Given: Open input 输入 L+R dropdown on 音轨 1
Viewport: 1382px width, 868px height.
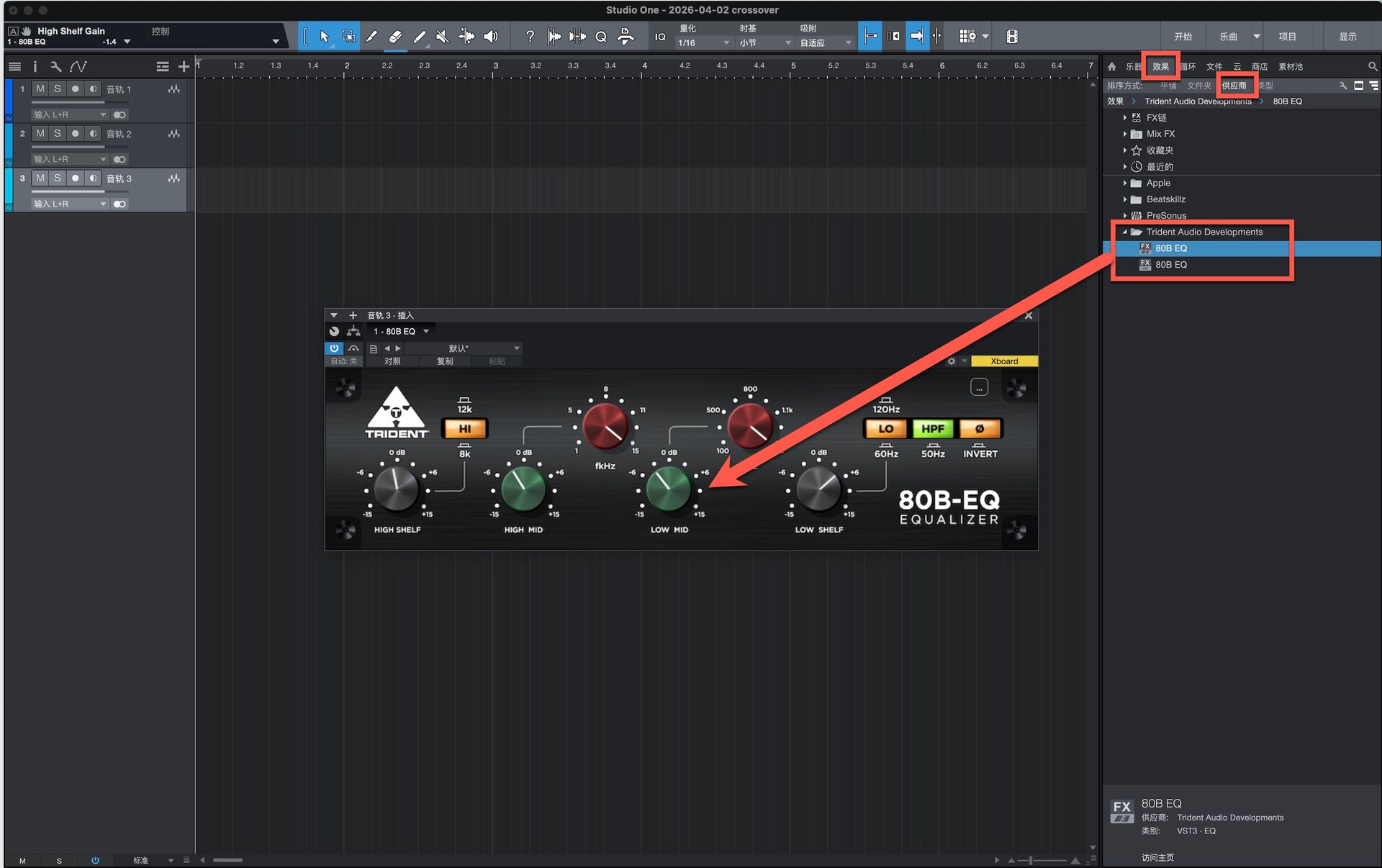Looking at the screenshot, I should coord(70,114).
